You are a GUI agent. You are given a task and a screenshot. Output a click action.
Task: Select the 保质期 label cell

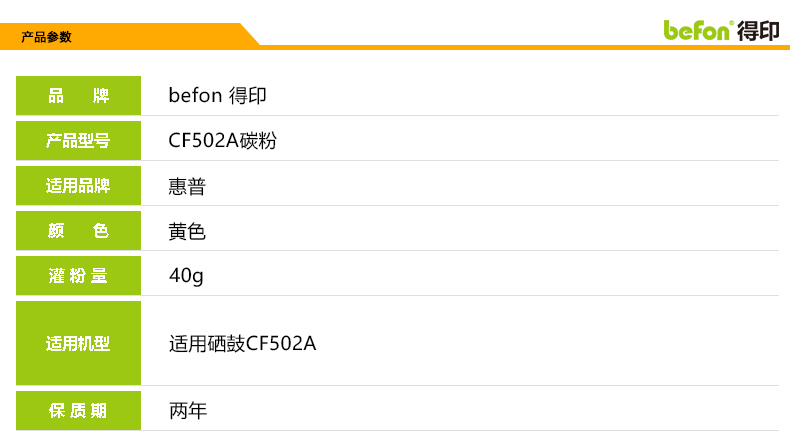click(78, 411)
